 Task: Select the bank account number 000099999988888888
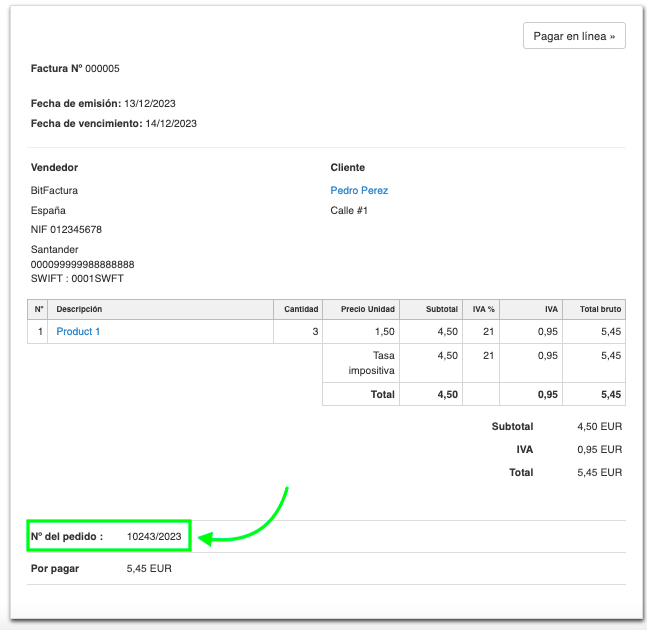[x=82, y=264]
